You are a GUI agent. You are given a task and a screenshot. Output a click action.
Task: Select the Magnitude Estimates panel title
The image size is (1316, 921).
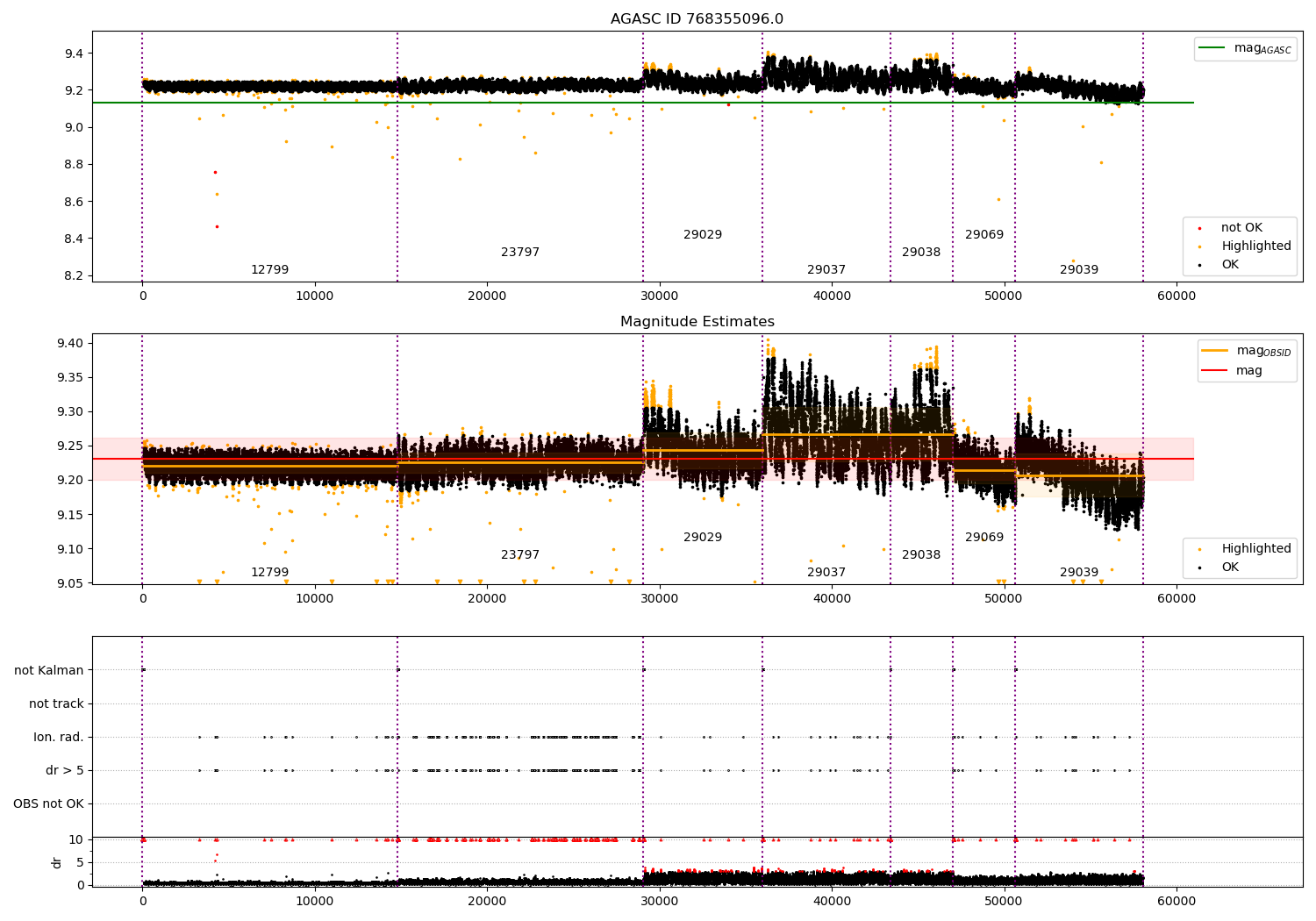(697, 322)
